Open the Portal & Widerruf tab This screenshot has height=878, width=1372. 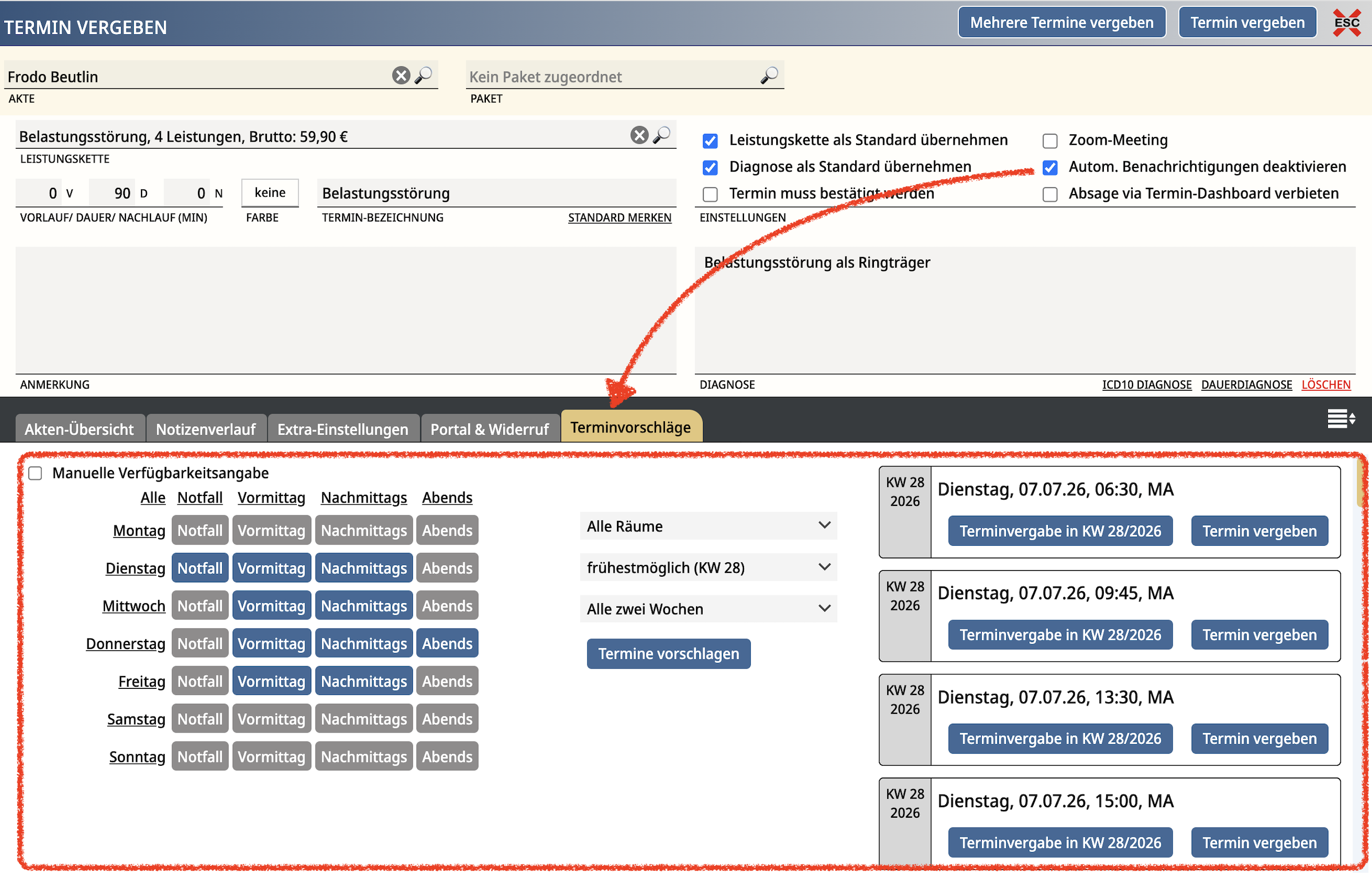click(x=490, y=428)
